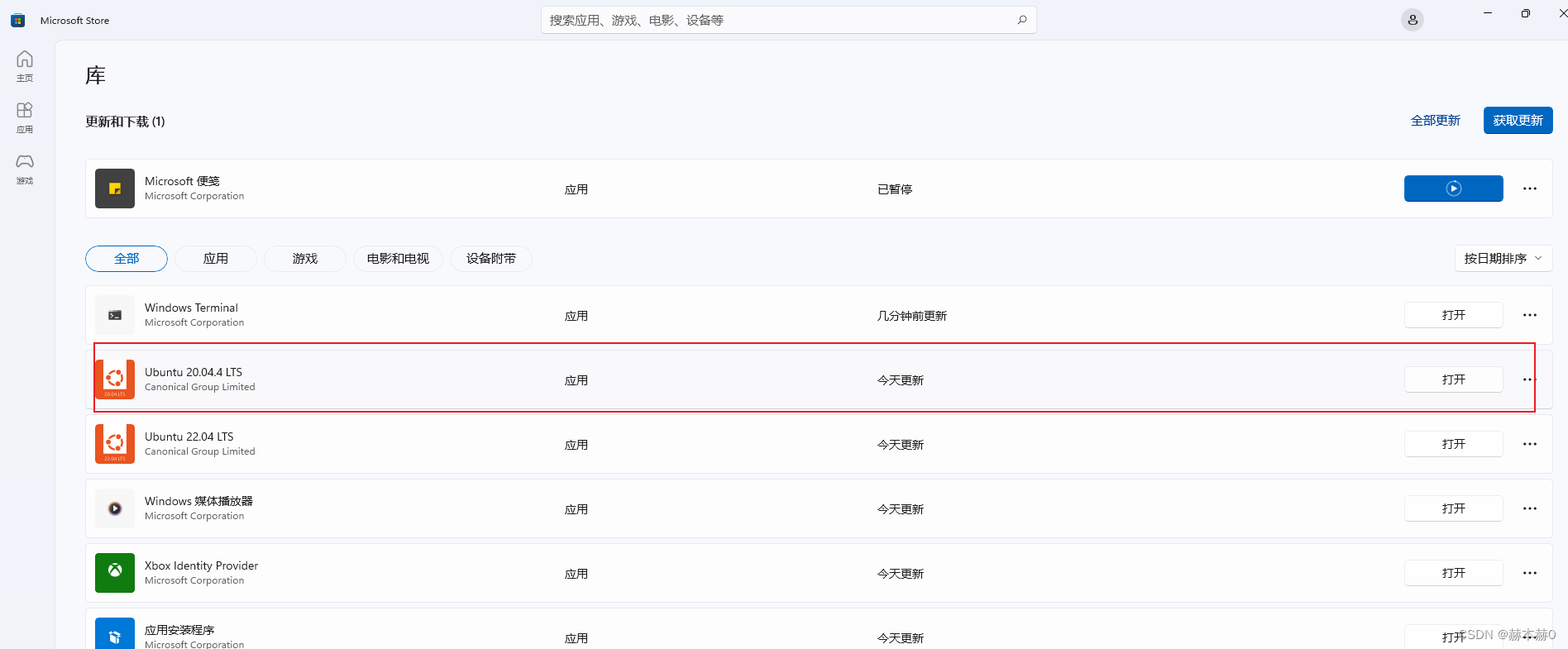Screen dimensions: 1568x649
Task: Open the Apps (应用) sidebar icon
Action: click(25, 117)
